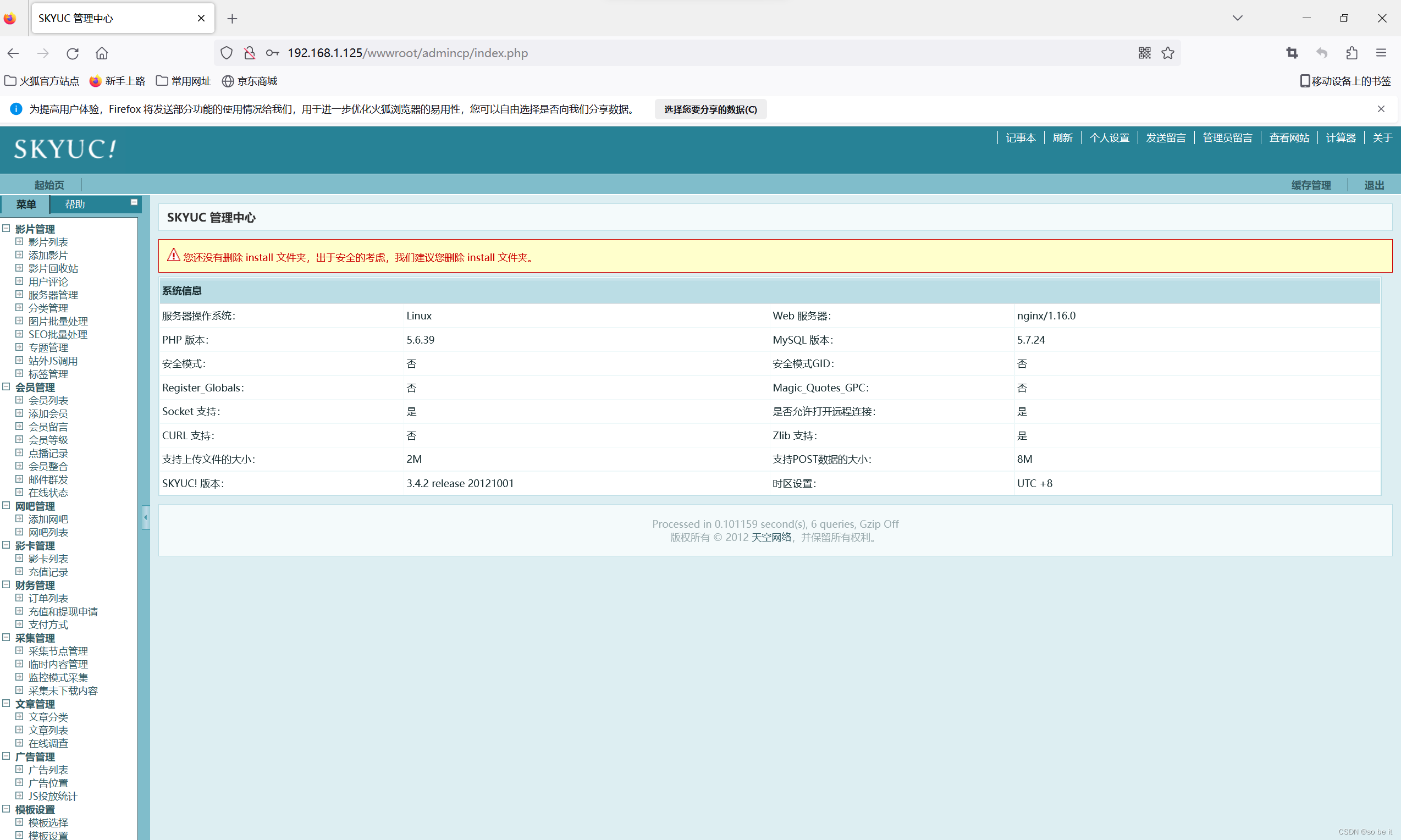Bookmark this page with star icon
This screenshot has height=840, width=1401.
pyautogui.click(x=1168, y=53)
